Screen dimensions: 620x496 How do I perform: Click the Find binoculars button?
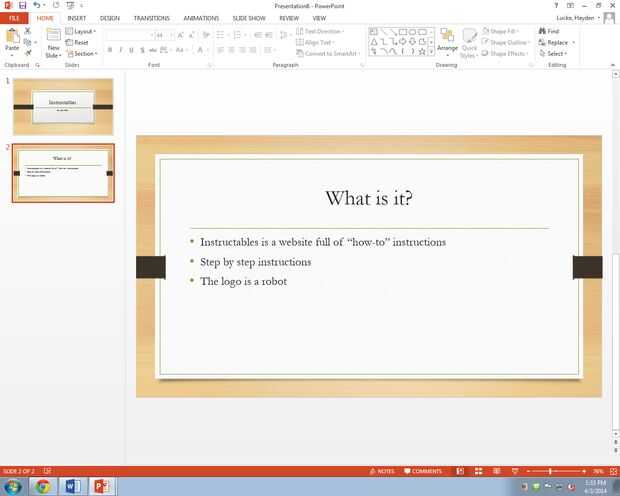[x=549, y=31]
